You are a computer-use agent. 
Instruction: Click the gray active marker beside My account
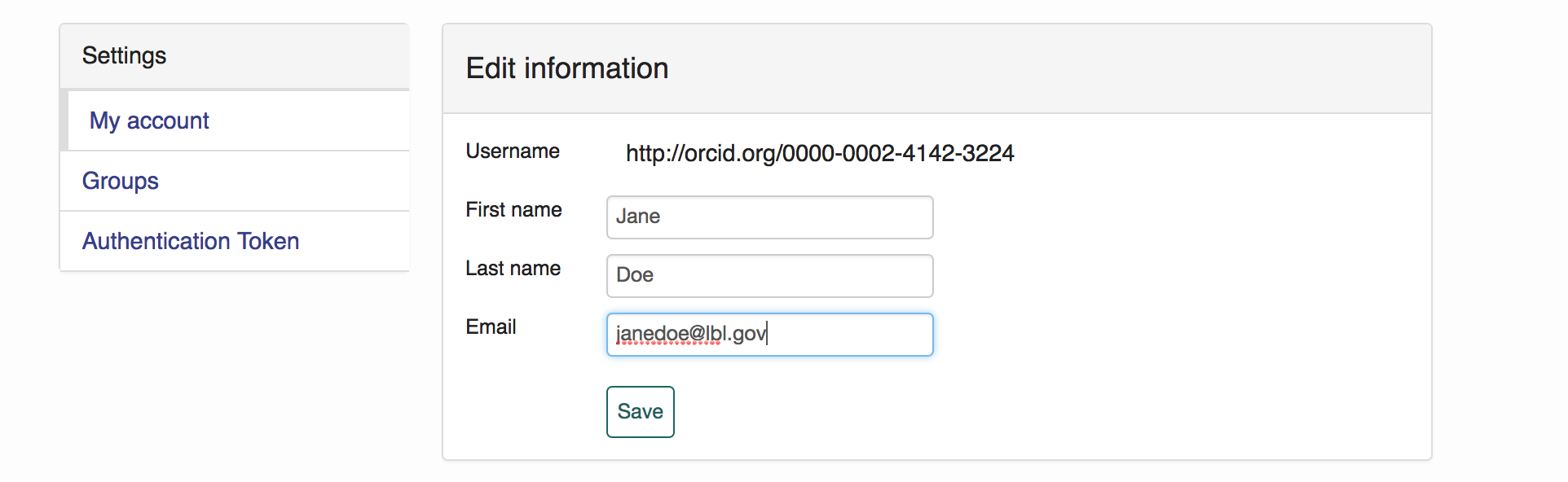[64, 120]
